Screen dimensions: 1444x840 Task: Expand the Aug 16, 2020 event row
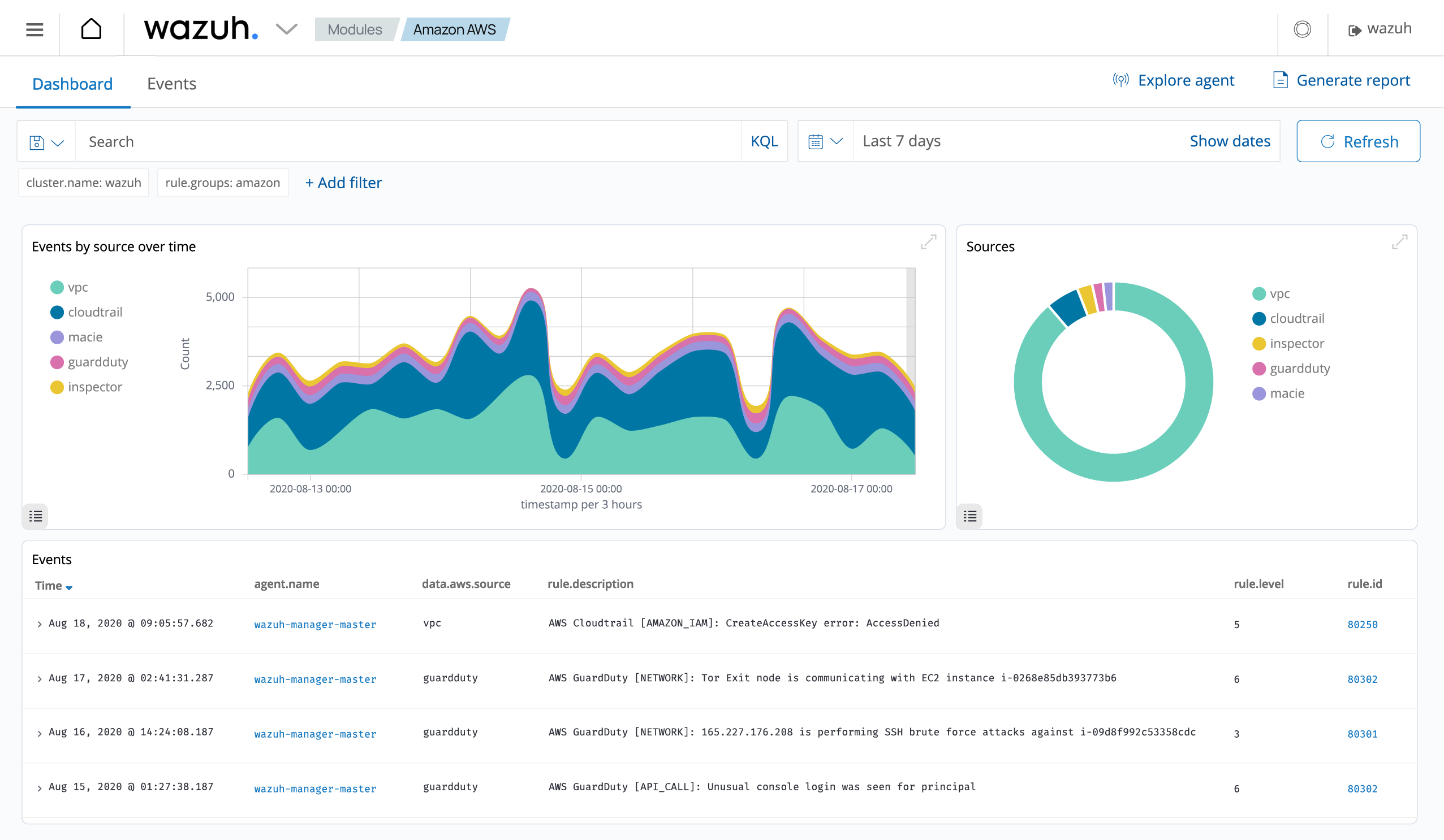coord(39,734)
